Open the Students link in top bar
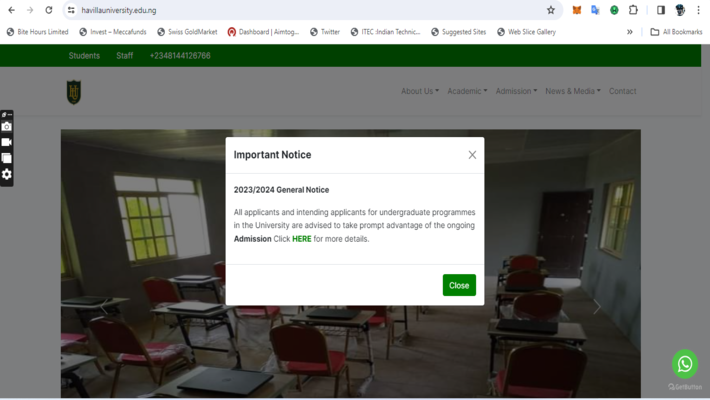This screenshot has width=710, height=400. click(x=84, y=56)
